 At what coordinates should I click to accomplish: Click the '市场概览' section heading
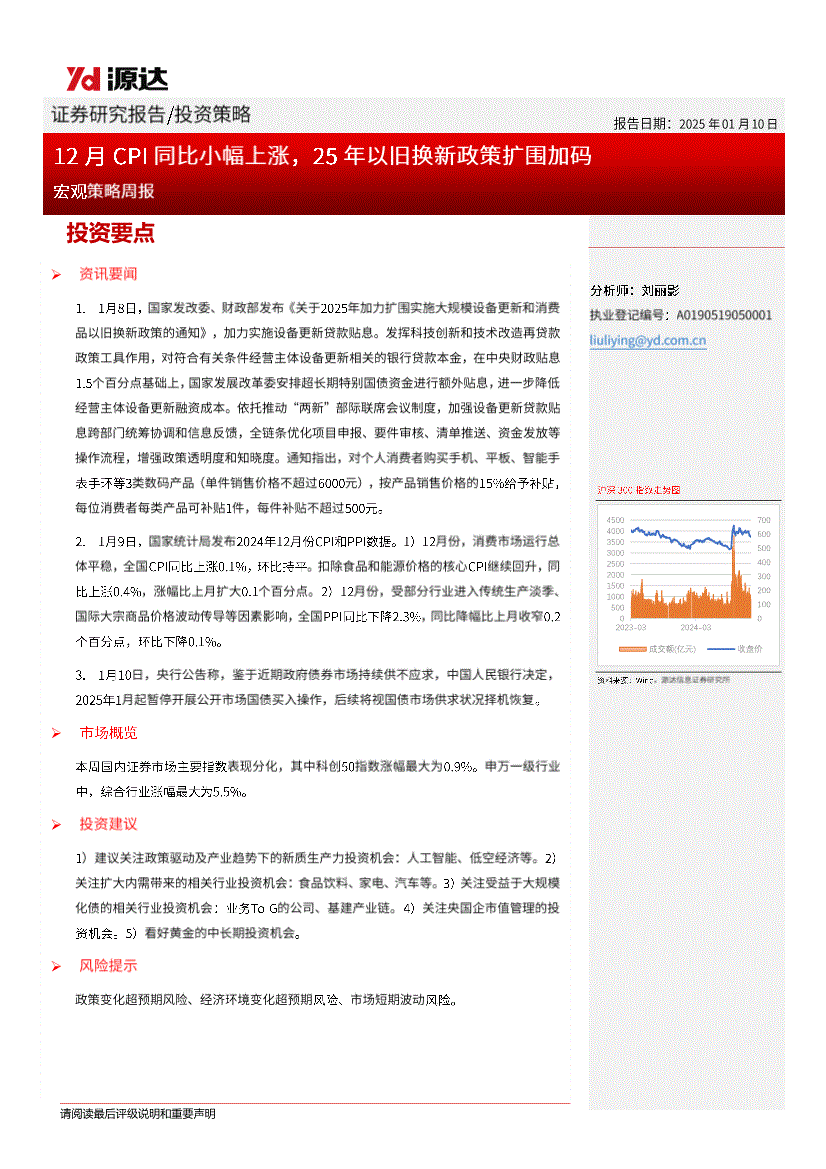[x=108, y=733]
